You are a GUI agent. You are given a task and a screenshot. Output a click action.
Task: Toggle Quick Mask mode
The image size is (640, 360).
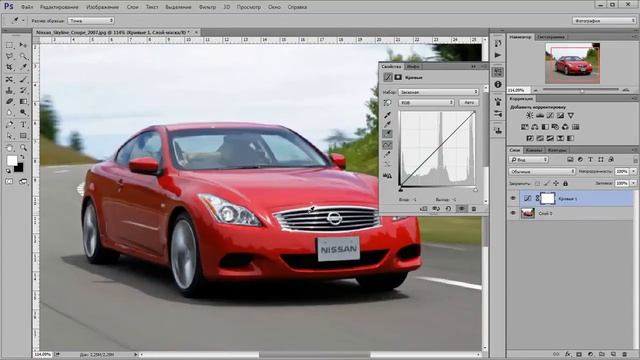click(9, 181)
